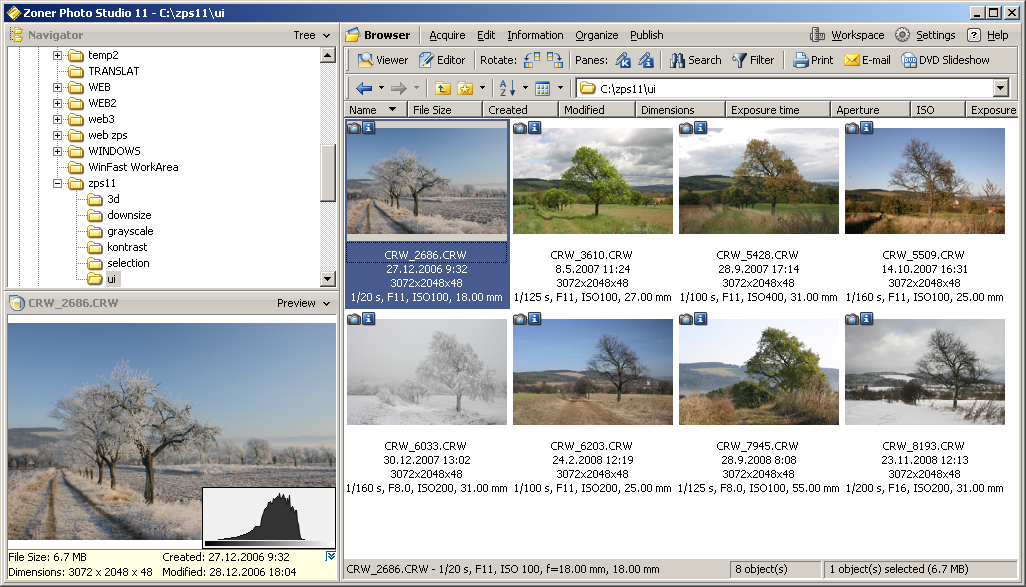Click the Settings button

point(926,35)
